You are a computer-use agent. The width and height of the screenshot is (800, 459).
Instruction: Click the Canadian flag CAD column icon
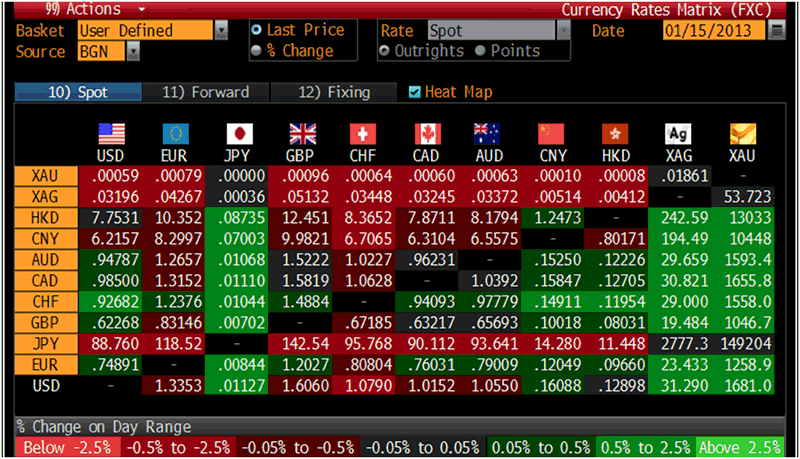click(428, 134)
